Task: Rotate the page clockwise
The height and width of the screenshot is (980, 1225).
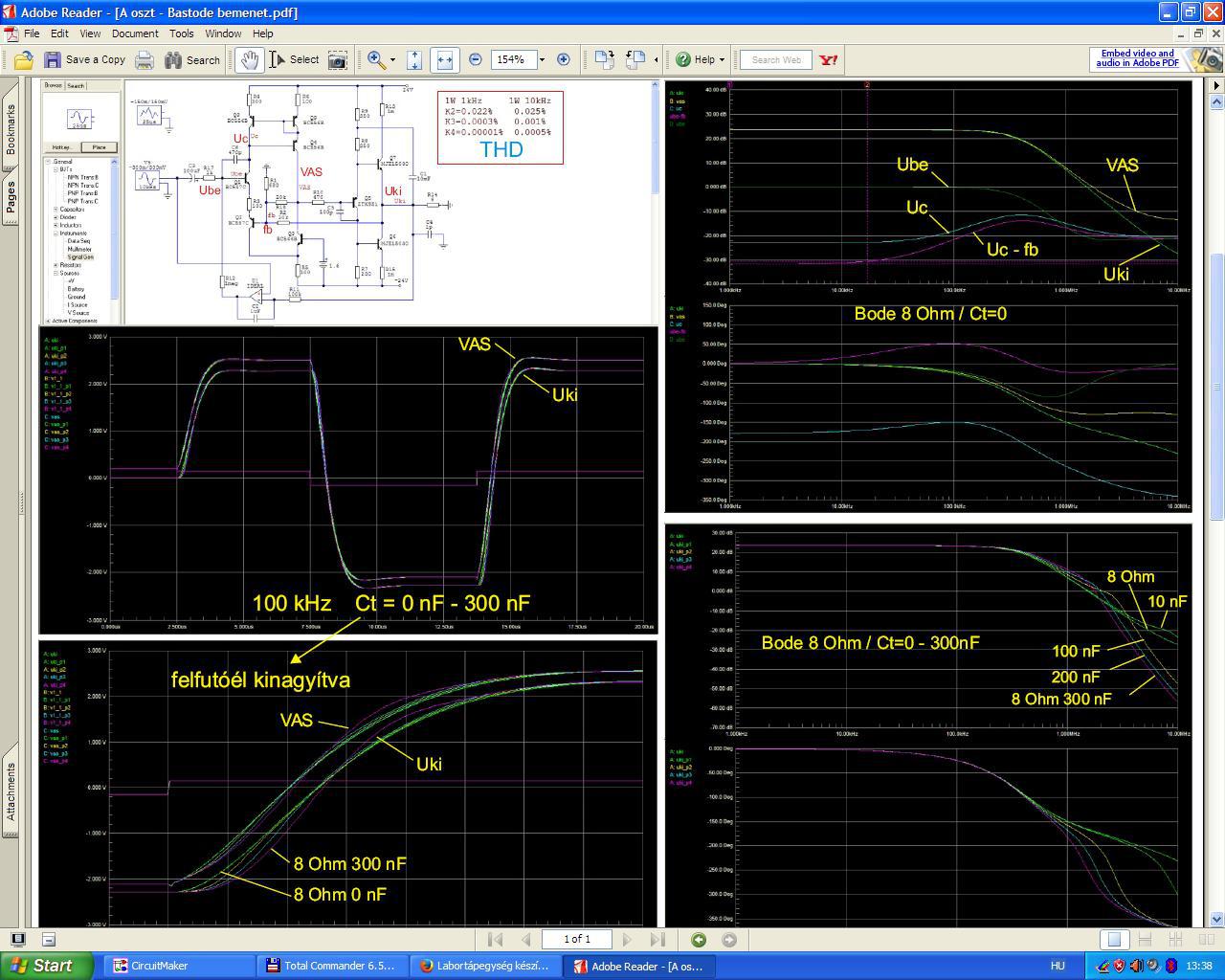Action: [604, 59]
